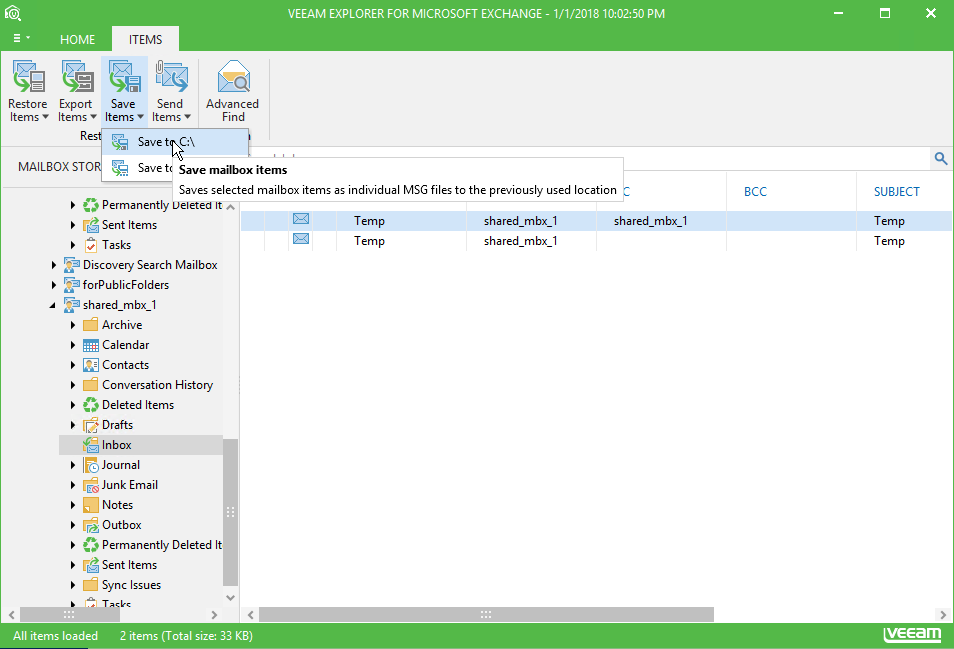The height and width of the screenshot is (649, 954).
Task: Select the Outbox folder
Action: 122,525
